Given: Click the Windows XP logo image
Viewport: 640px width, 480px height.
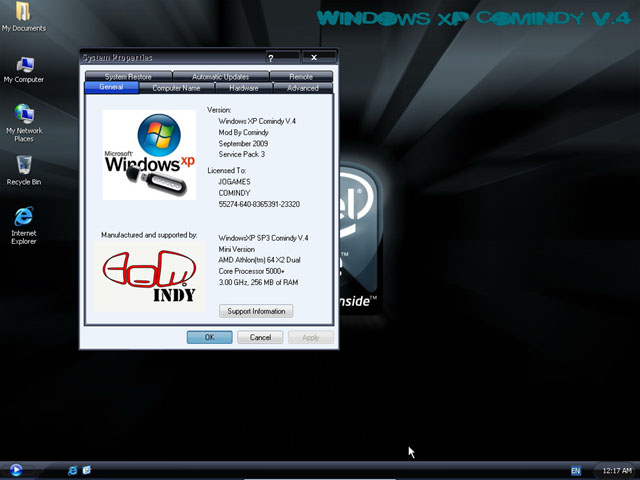Looking at the screenshot, I should 149,155.
